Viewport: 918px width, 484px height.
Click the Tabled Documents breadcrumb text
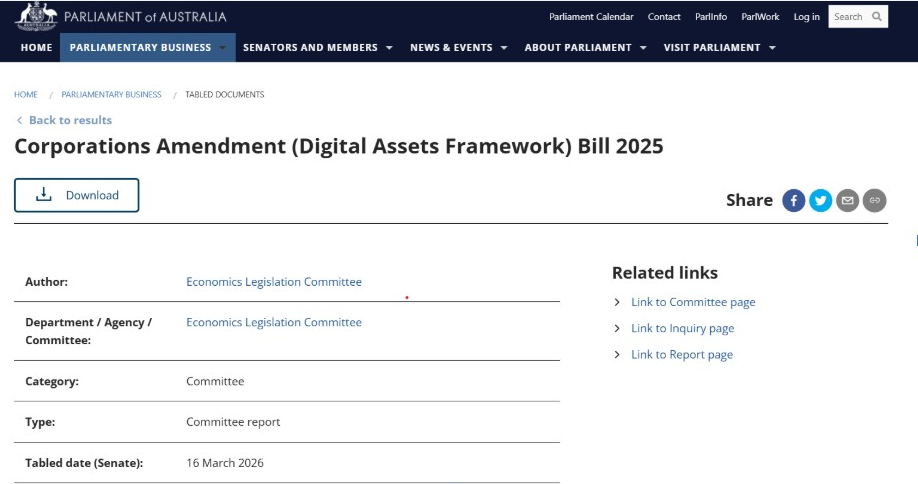coord(225,94)
